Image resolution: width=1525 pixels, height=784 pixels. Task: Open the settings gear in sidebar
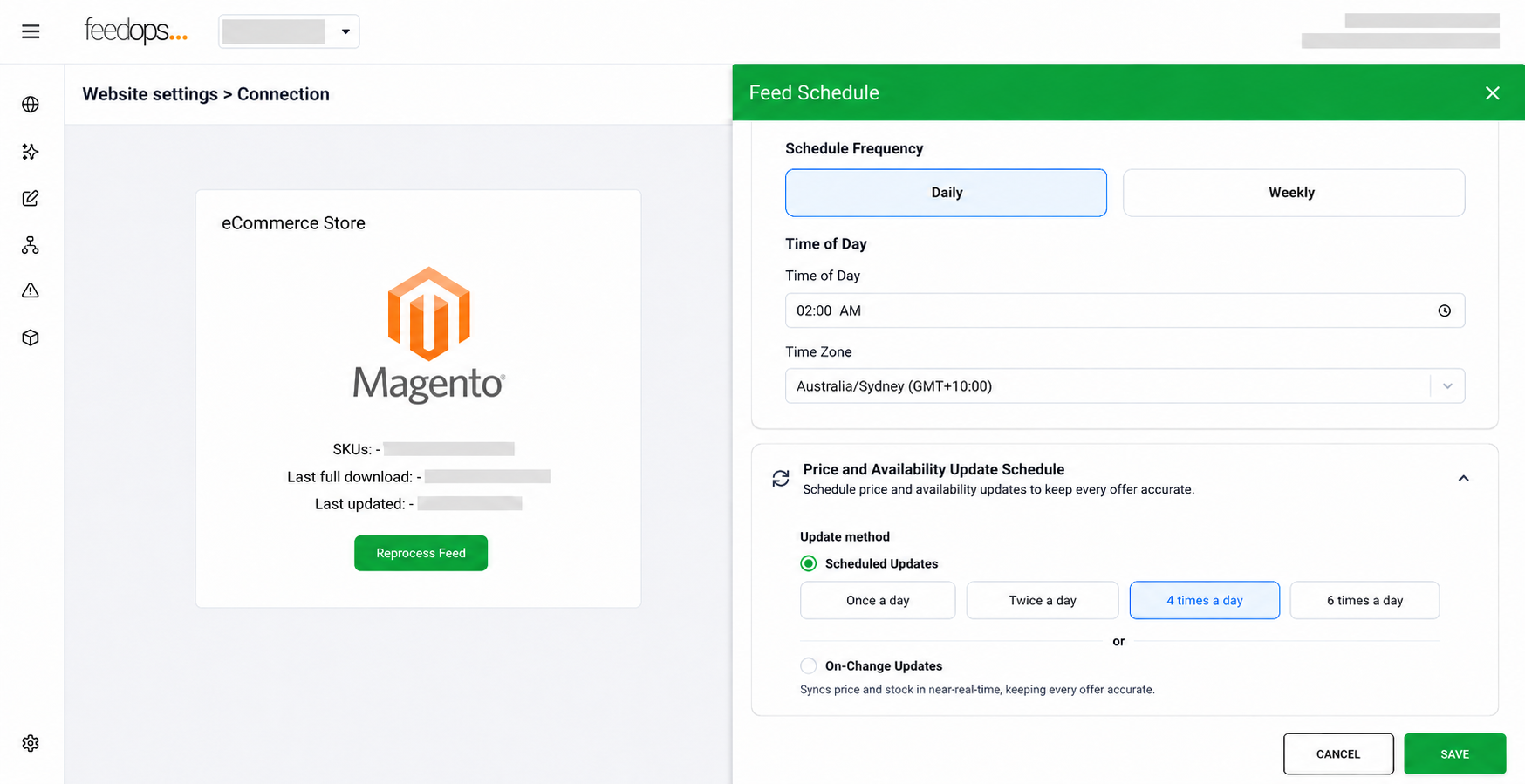click(31, 743)
